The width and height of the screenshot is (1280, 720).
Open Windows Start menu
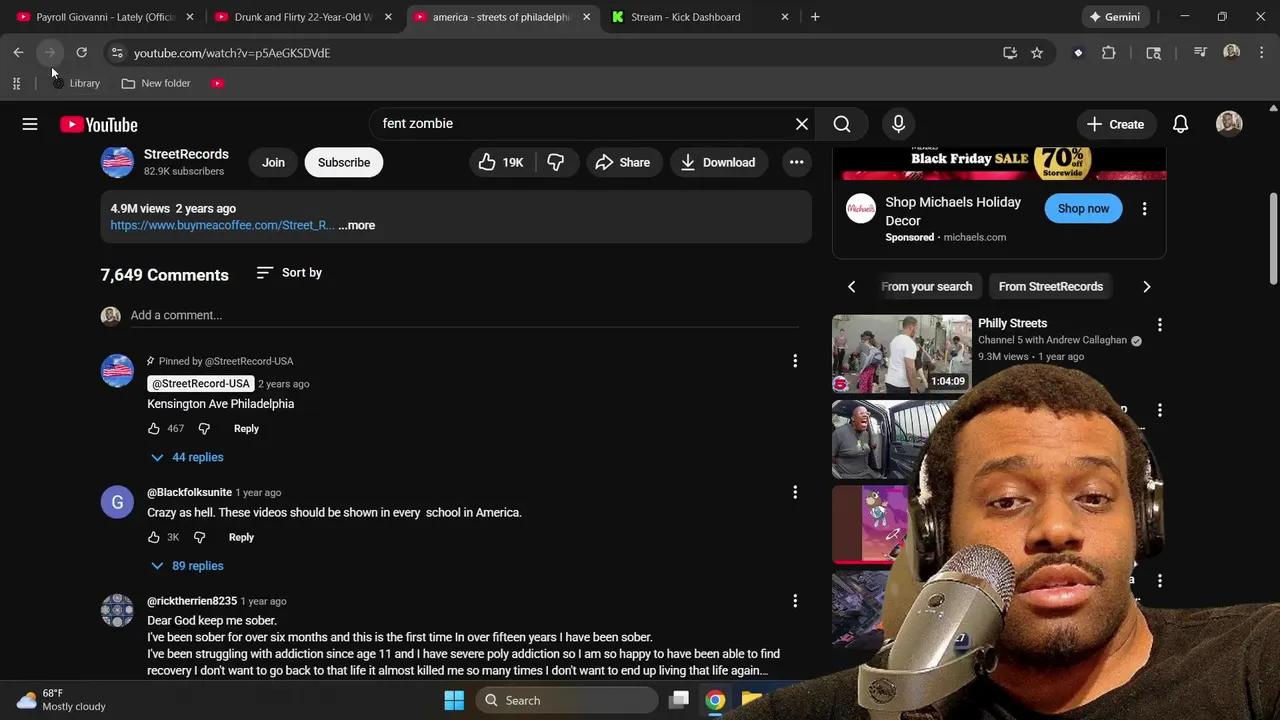click(x=454, y=700)
